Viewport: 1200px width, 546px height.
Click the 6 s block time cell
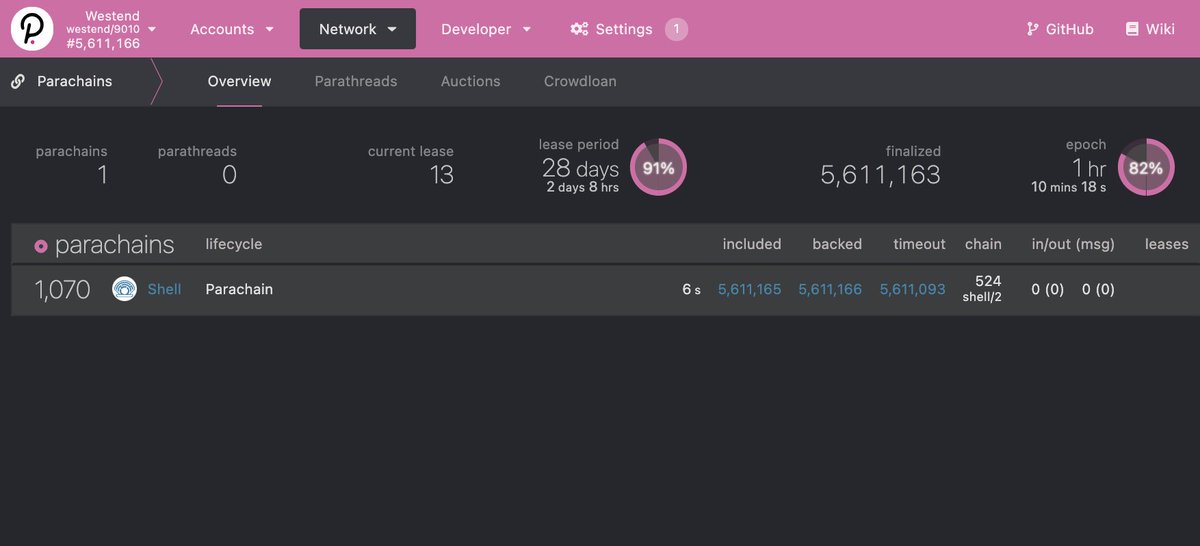coord(691,289)
